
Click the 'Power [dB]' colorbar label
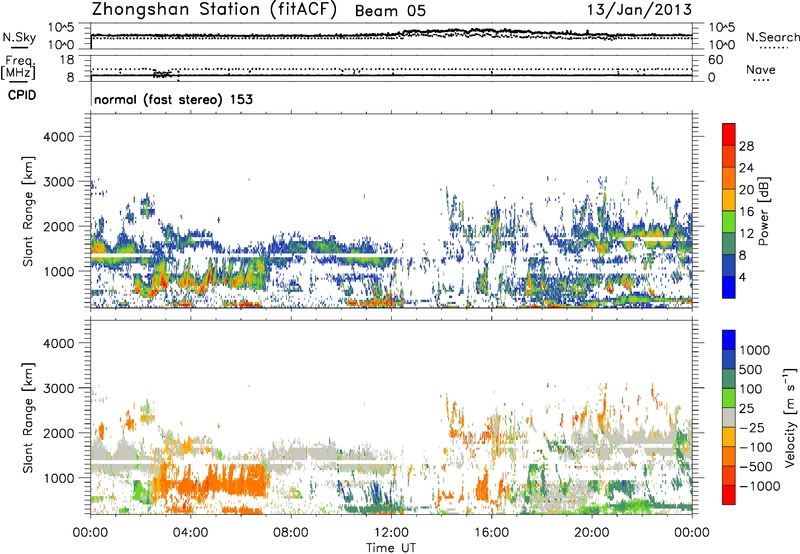[764, 211]
